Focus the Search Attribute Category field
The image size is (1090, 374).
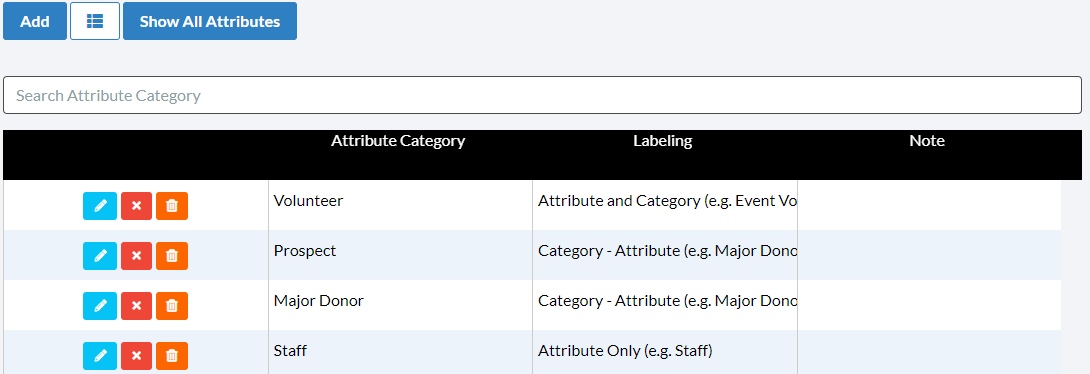(542, 95)
